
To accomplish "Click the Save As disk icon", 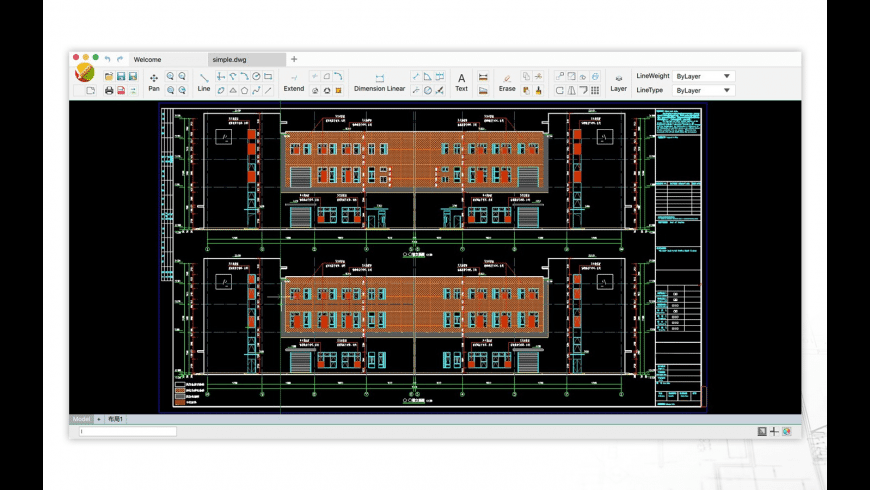I will 133,76.
